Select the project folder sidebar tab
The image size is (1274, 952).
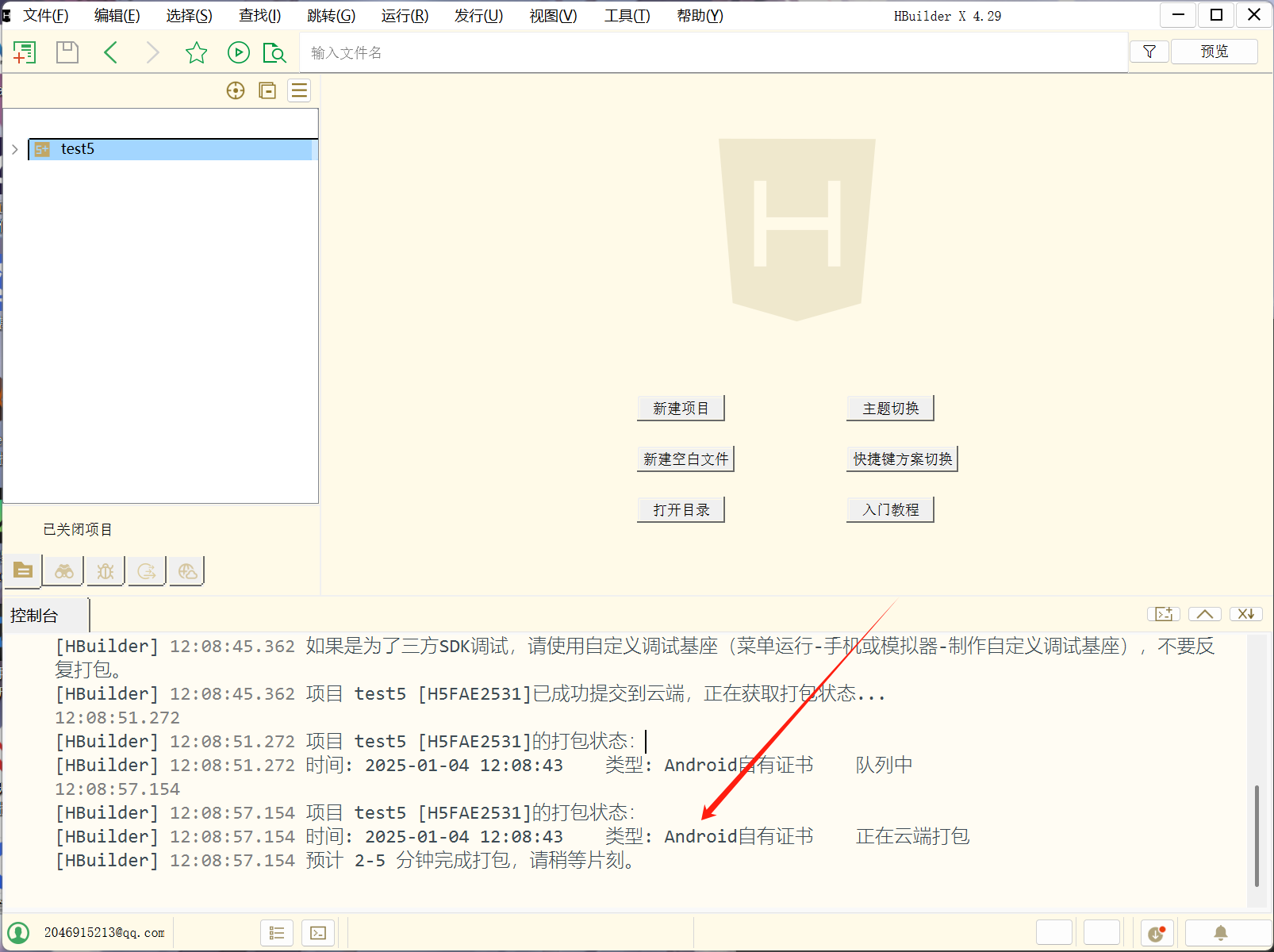coord(23,570)
